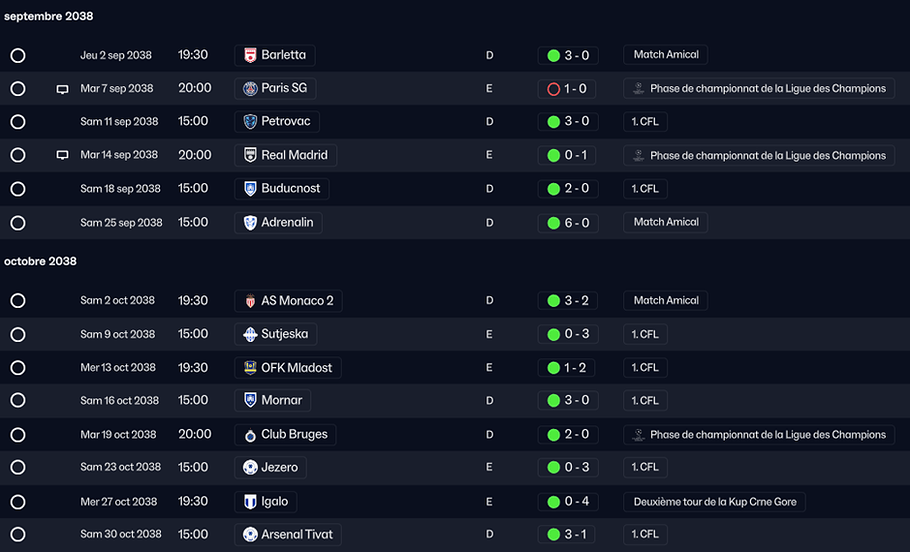Image resolution: width=910 pixels, height=552 pixels.
Task: Toggle the selection circle for the Jezero fixture
Action: 18,467
